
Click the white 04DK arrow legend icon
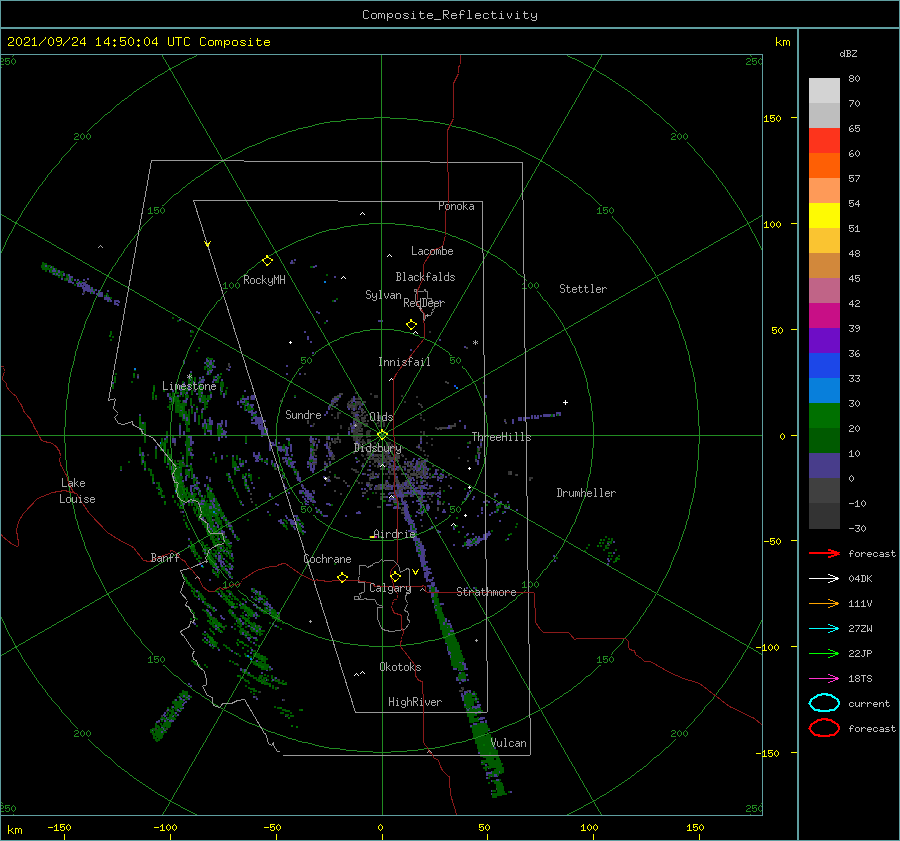[824, 579]
